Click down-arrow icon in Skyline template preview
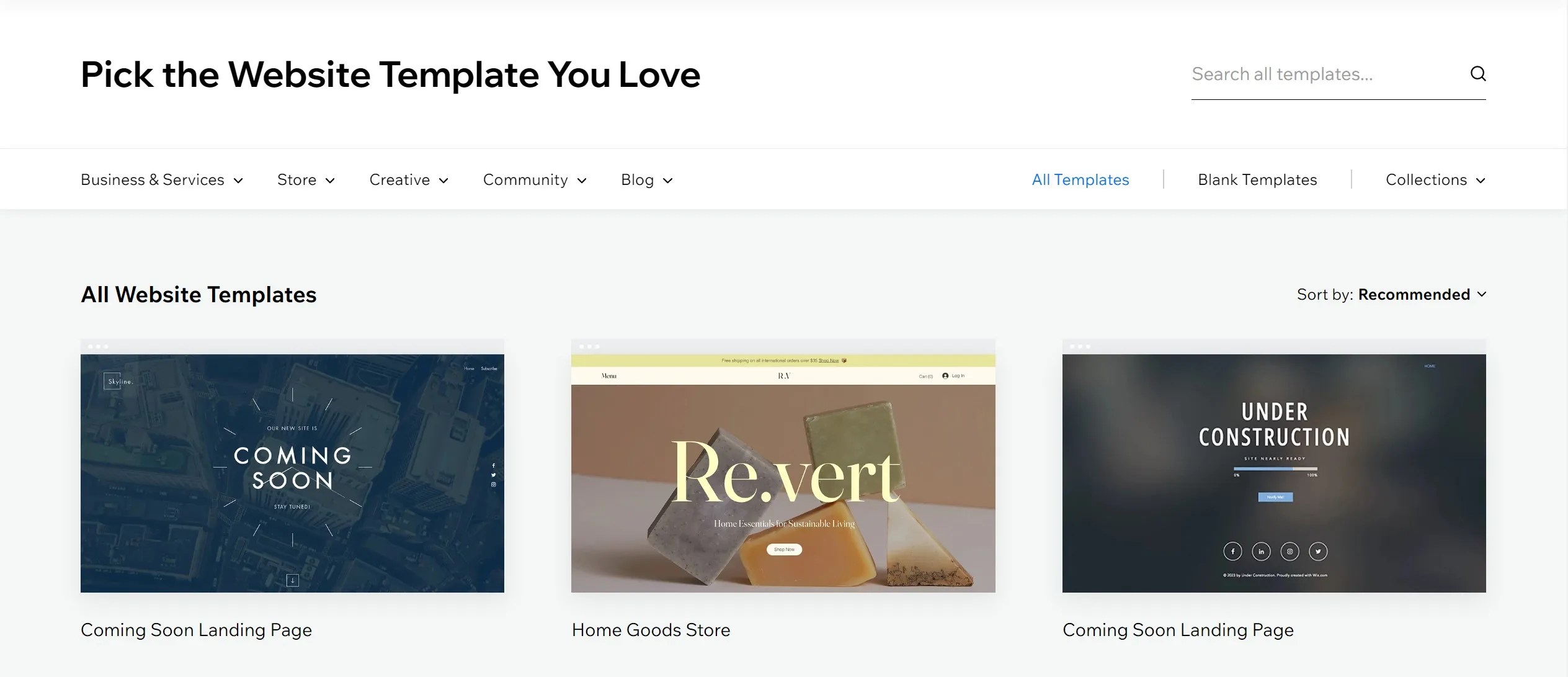This screenshot has height=677, width=1568. [x=292, y=580]
